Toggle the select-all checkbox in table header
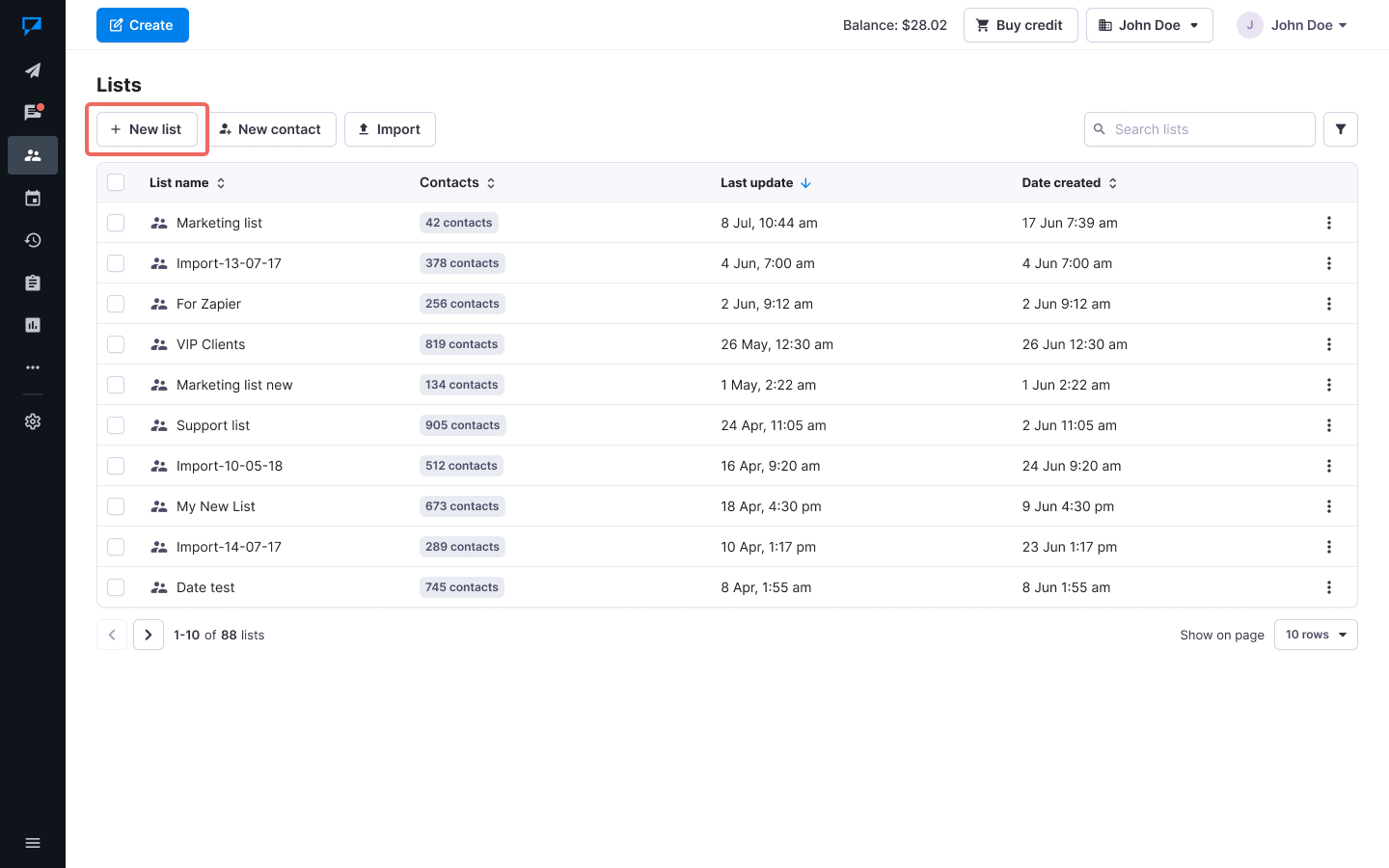 click(116, 182)
